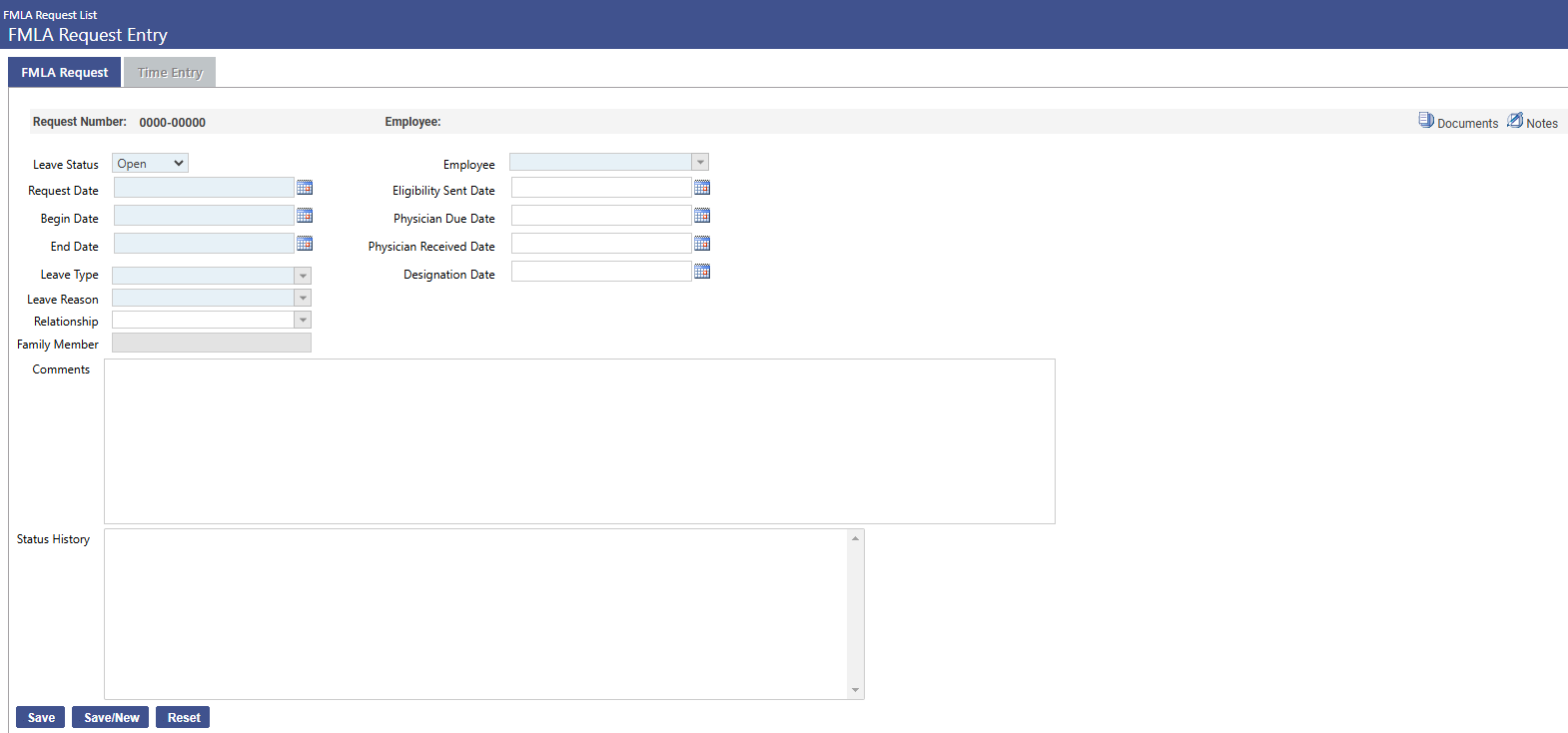Open calendar picker for Physician Received Date
This screenshot has height=733, width=1568.
point(702,244)
